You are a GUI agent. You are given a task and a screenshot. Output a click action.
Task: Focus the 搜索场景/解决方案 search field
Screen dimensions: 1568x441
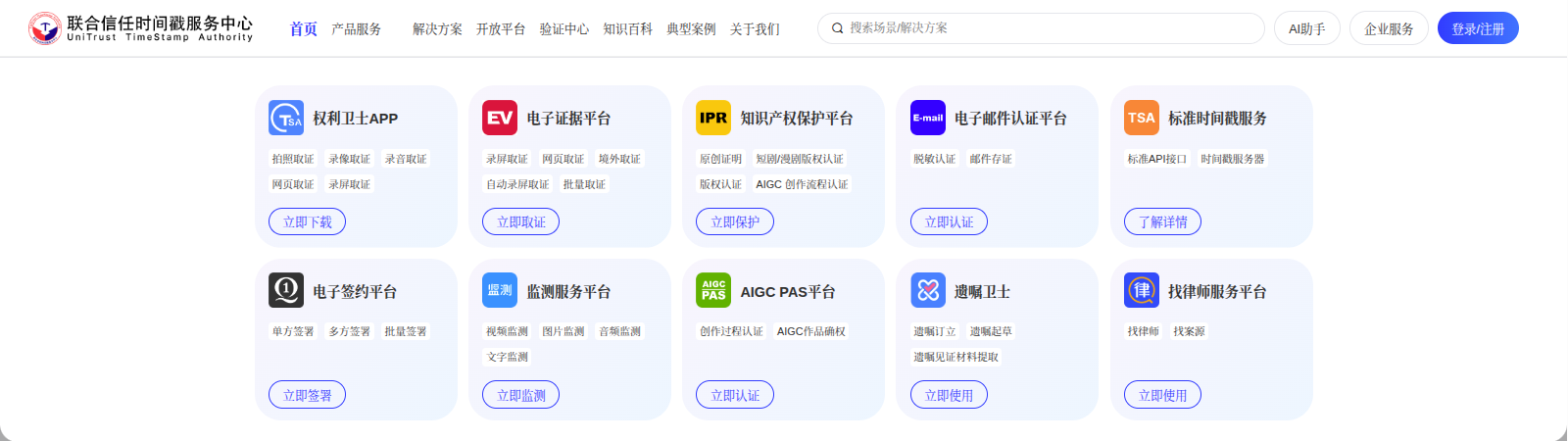click(1041, 28)
